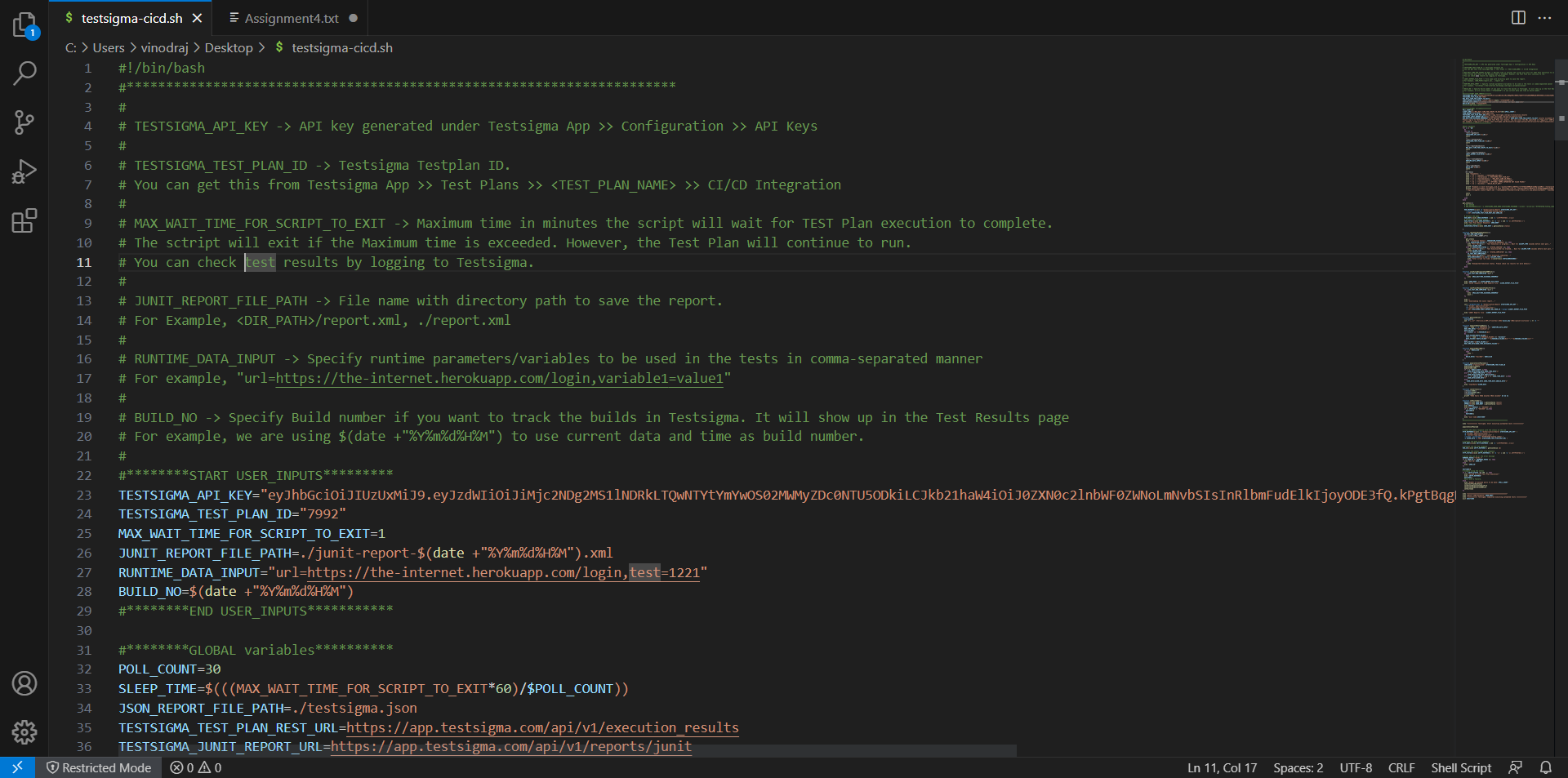Split the editor to the right

pos(1518,18)
